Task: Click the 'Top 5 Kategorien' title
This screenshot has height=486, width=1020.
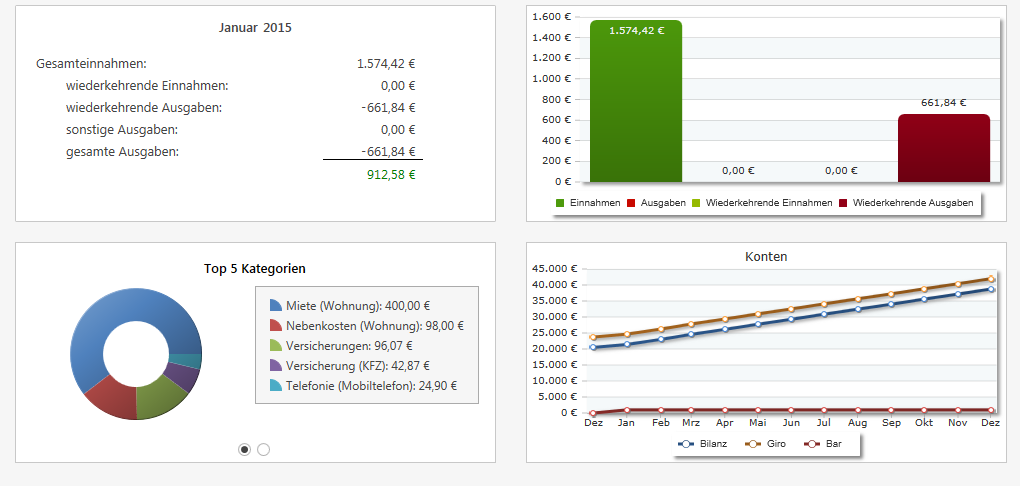Action: pos(255,268)
